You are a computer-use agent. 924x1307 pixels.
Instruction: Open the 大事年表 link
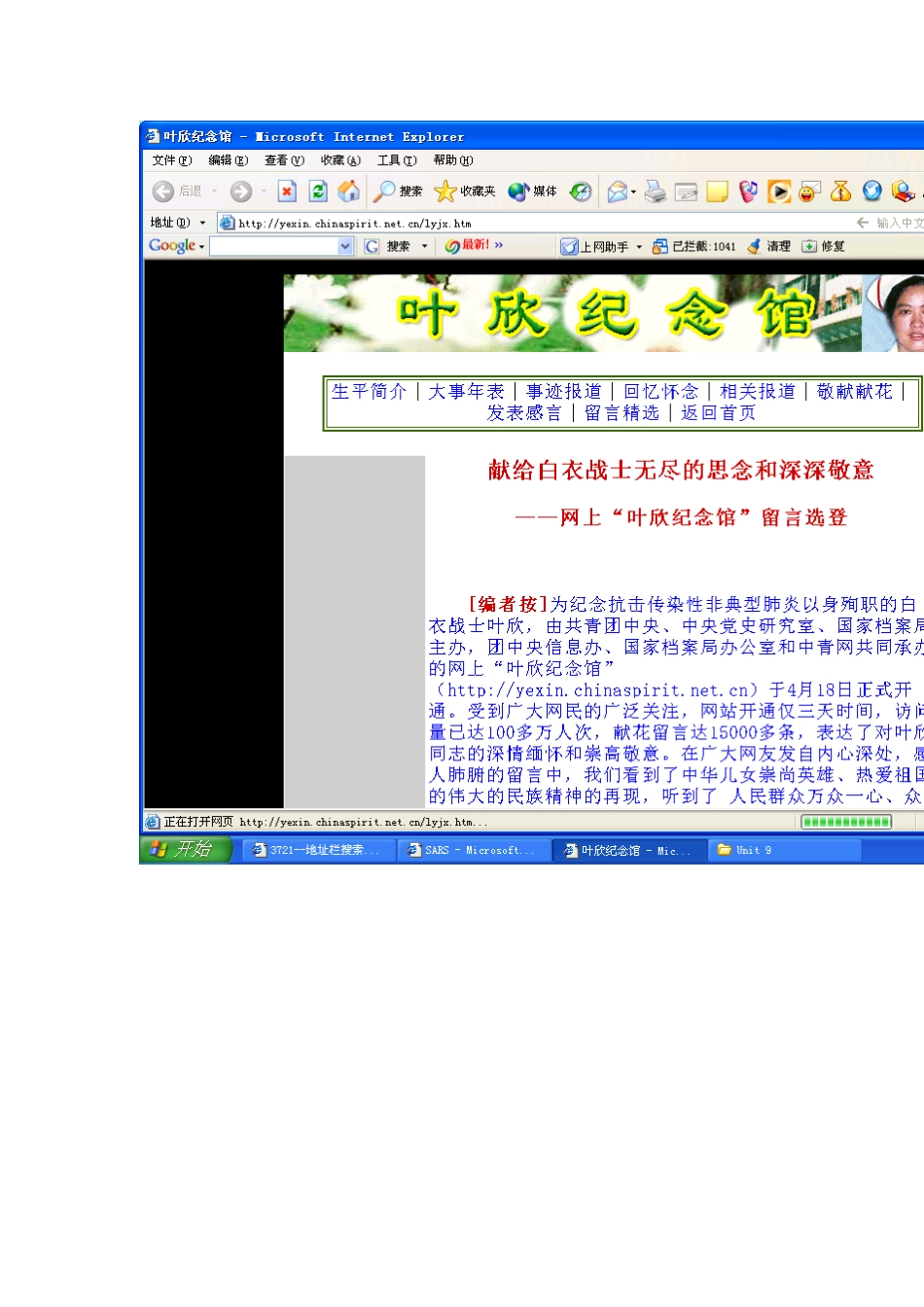(467, 391)
